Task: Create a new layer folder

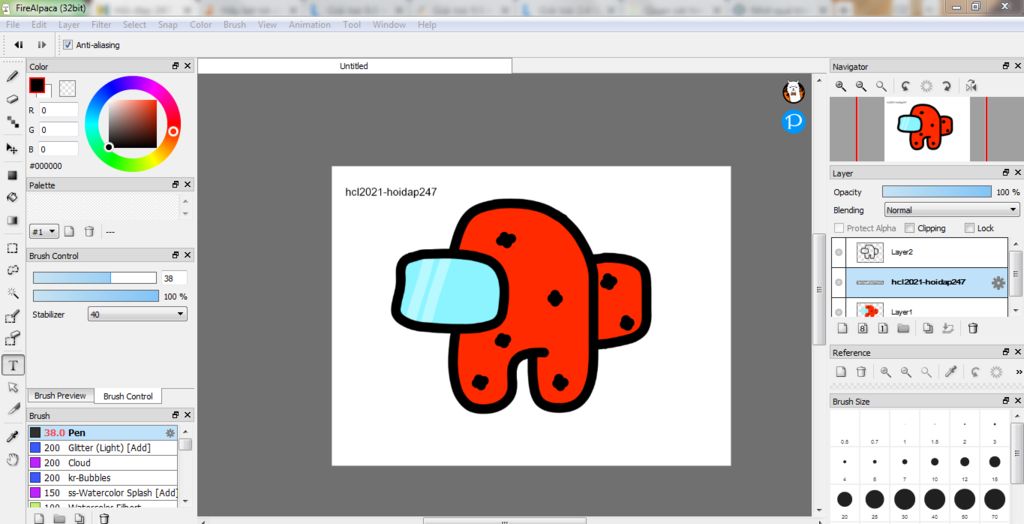Action: pyautogui.click(x=903, y=328)
